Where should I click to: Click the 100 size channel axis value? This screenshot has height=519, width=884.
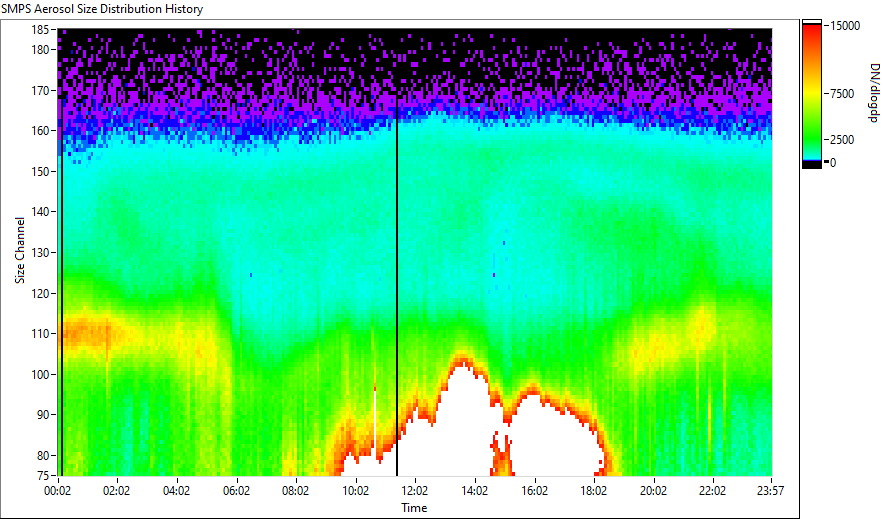coord(41,374)
